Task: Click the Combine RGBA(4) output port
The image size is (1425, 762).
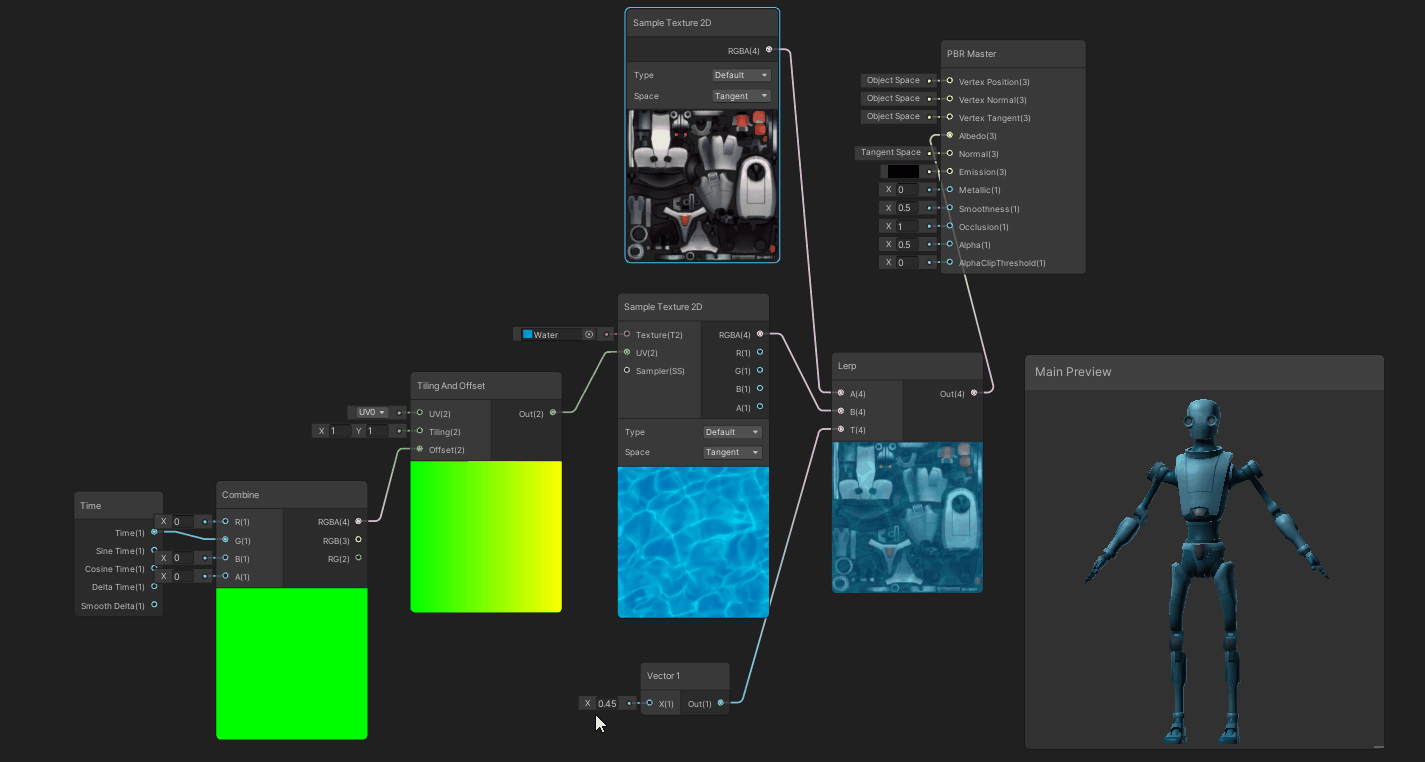Action: coord(359,521)
